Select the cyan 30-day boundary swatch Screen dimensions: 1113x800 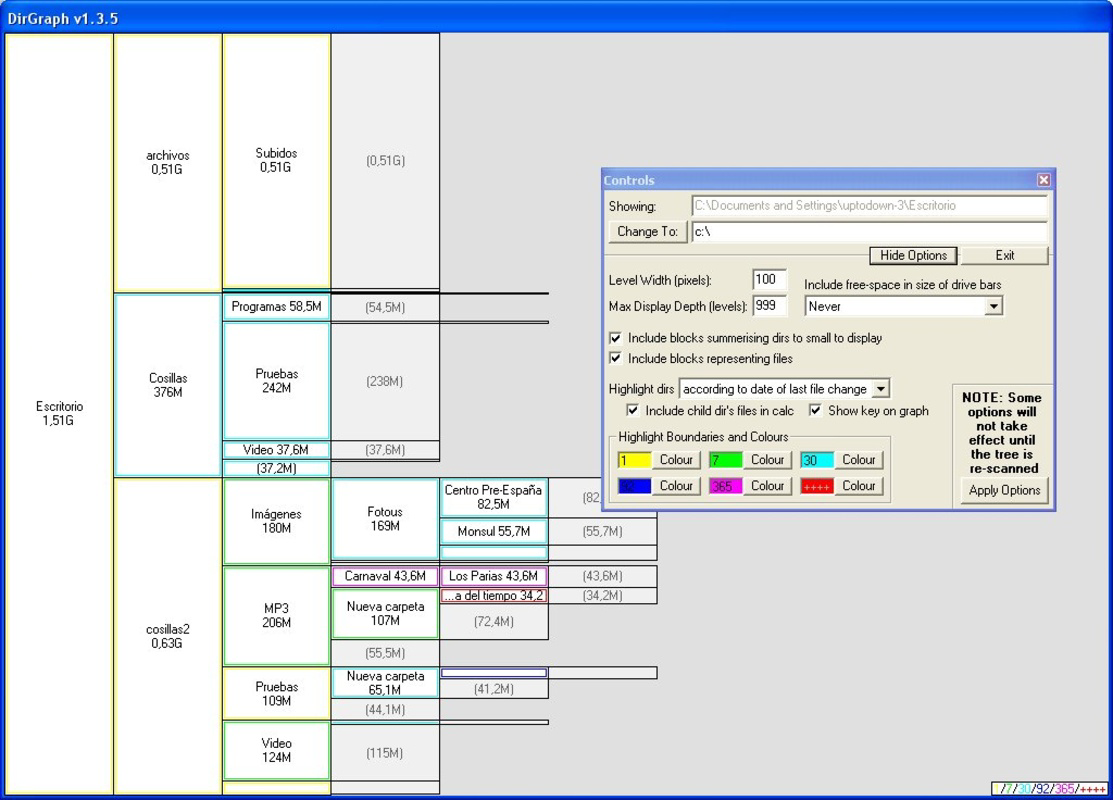tap(817, 460)
